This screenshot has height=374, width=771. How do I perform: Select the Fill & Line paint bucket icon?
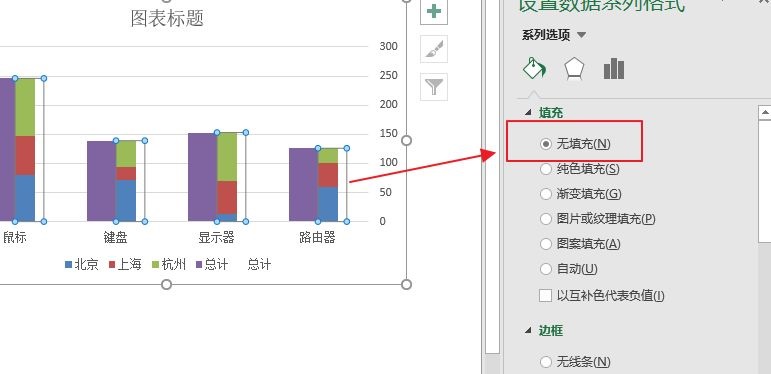tap(534, 68)
